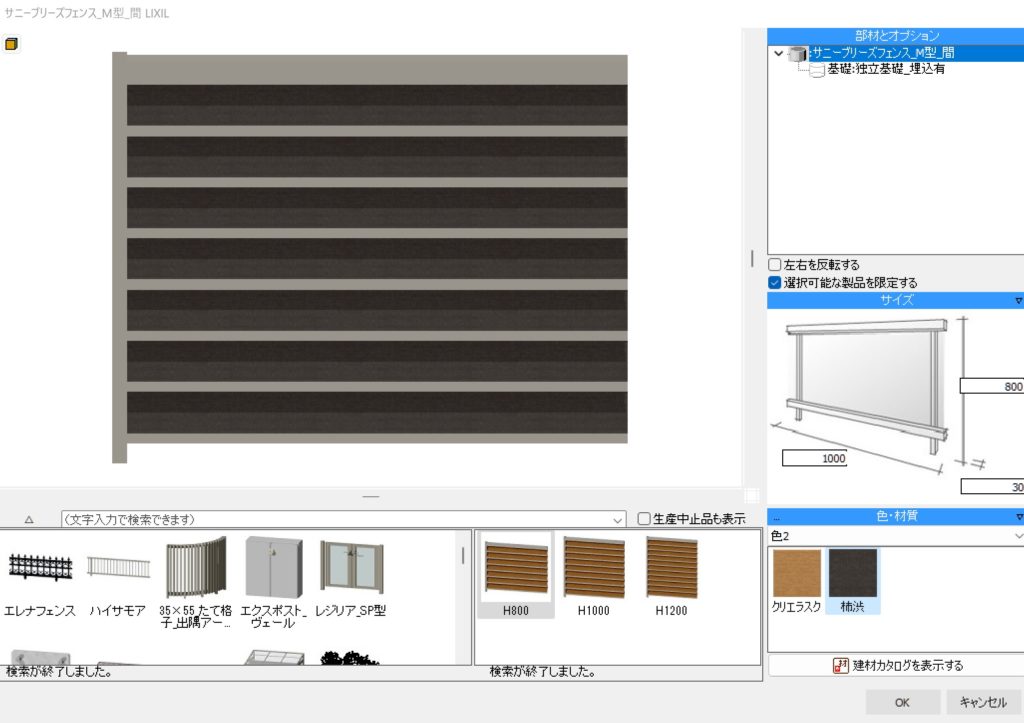Select the レジリア_SP型 gate product

point(351,568)
